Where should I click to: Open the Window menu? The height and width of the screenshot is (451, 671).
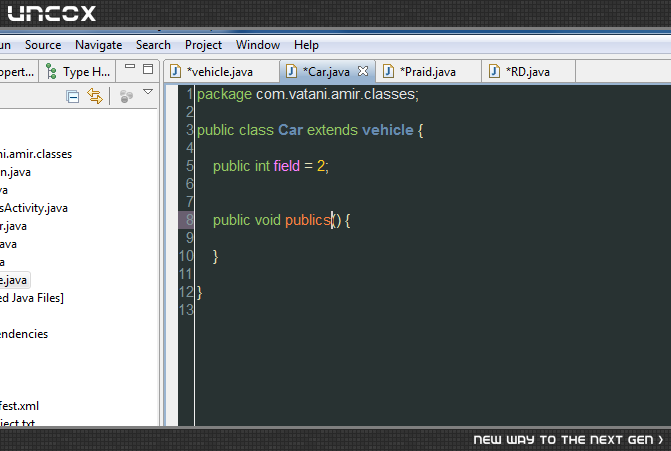coord(258,45)
